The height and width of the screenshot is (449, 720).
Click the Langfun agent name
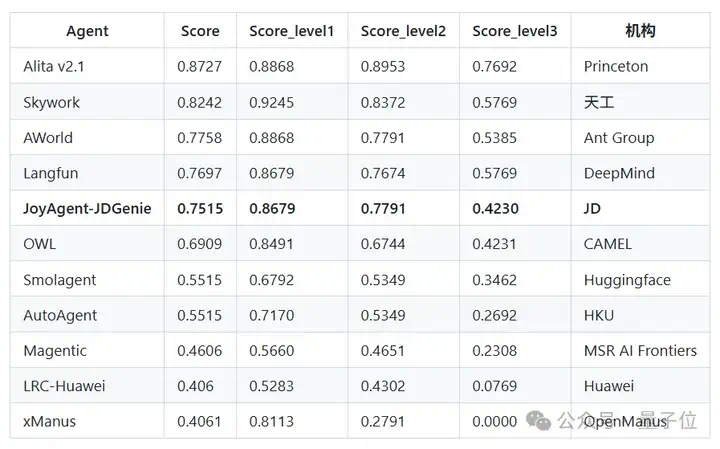point(51,173)
